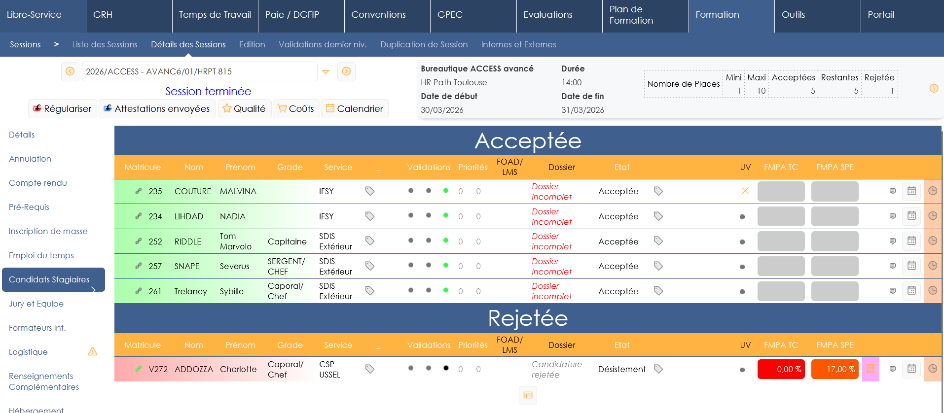
Task: Open the Calendrier button
Action: pos(355,109)
